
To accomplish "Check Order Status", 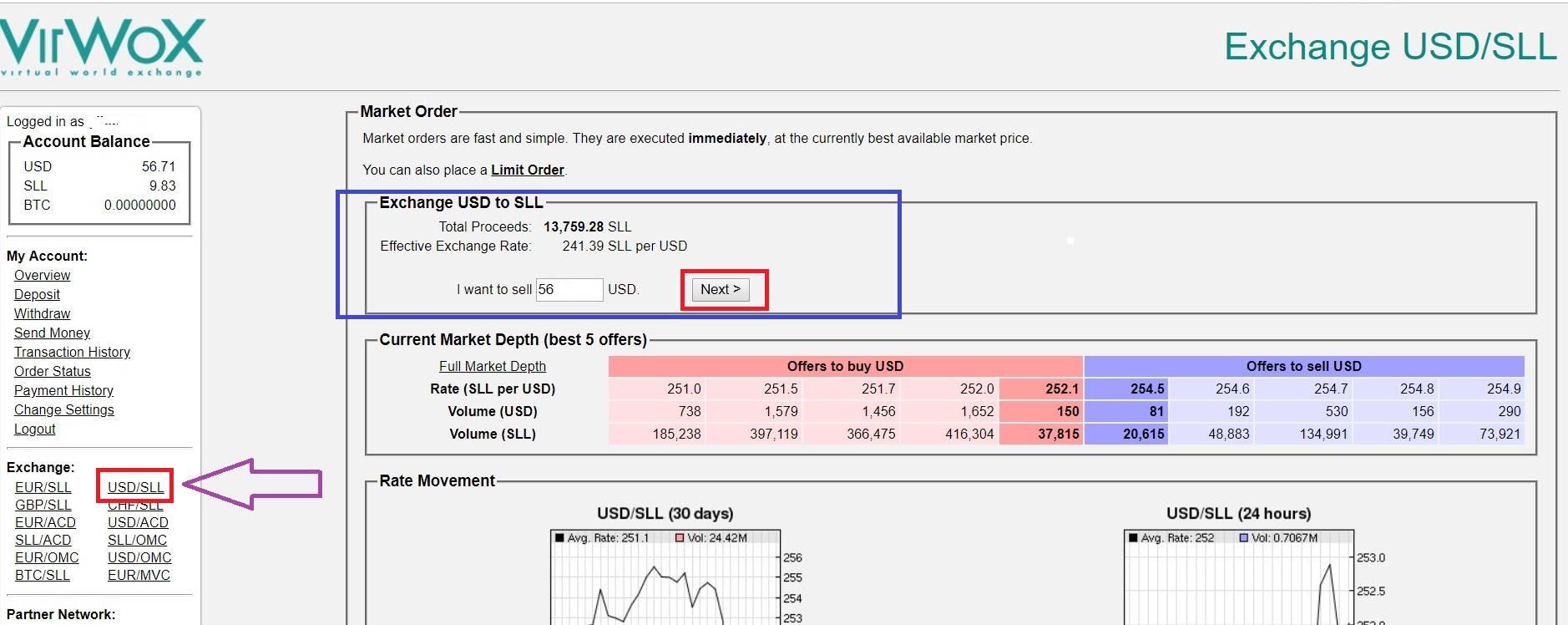I will pos(52,371).
